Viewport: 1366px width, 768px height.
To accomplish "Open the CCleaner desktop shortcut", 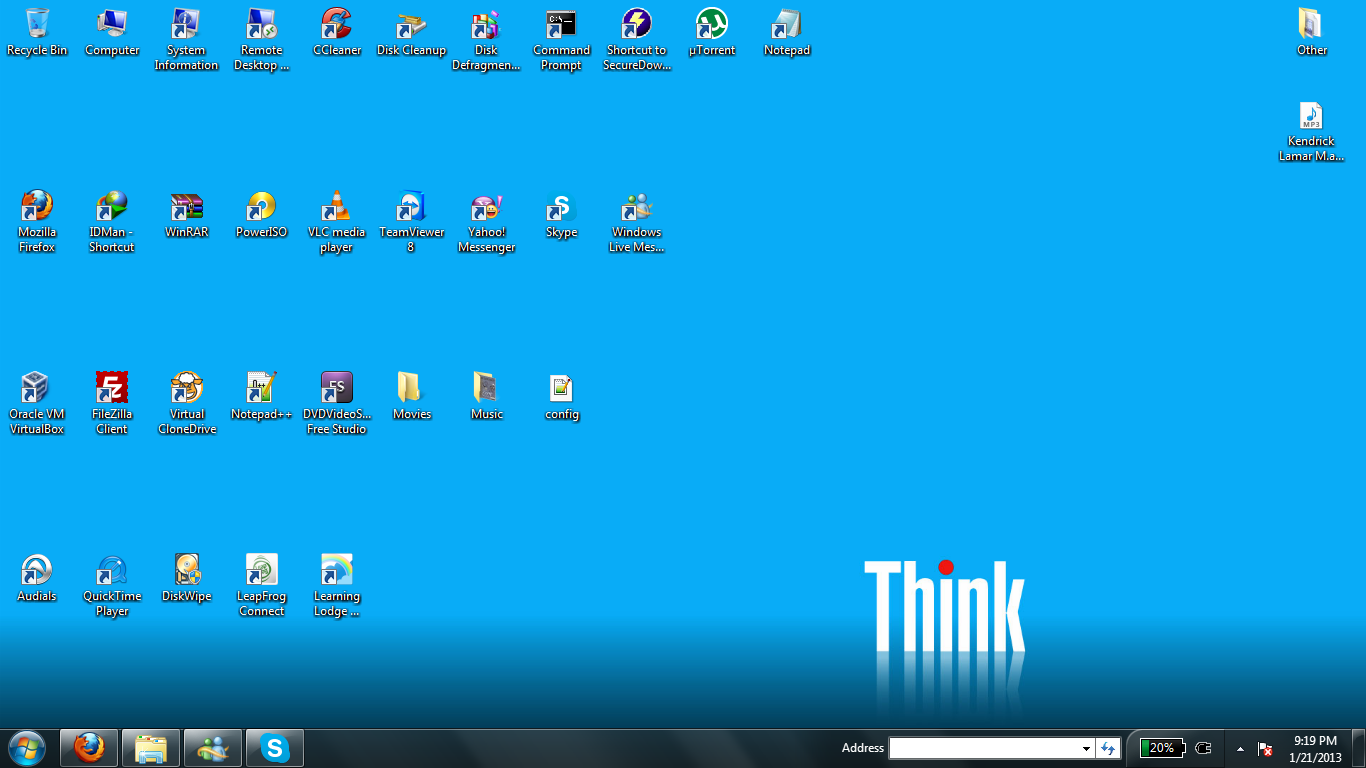I will (337, 25).
